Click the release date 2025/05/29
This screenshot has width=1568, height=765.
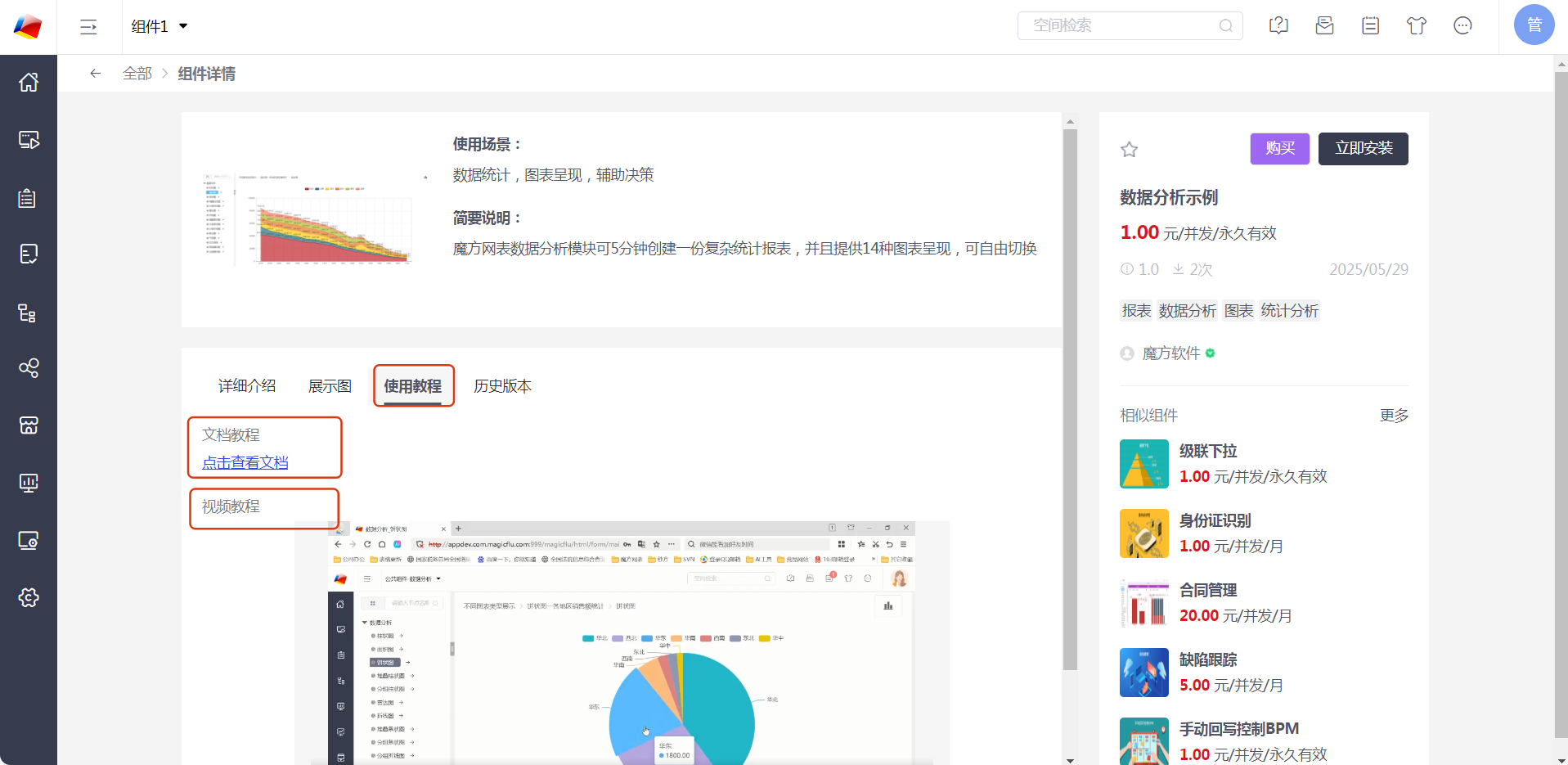click(1368, 269)
